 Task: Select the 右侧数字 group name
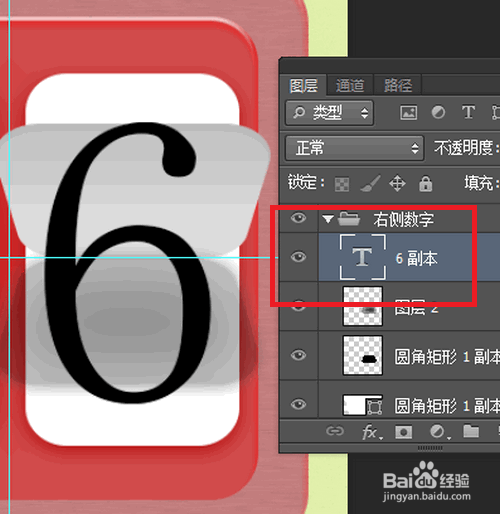(x=403, y=220)
